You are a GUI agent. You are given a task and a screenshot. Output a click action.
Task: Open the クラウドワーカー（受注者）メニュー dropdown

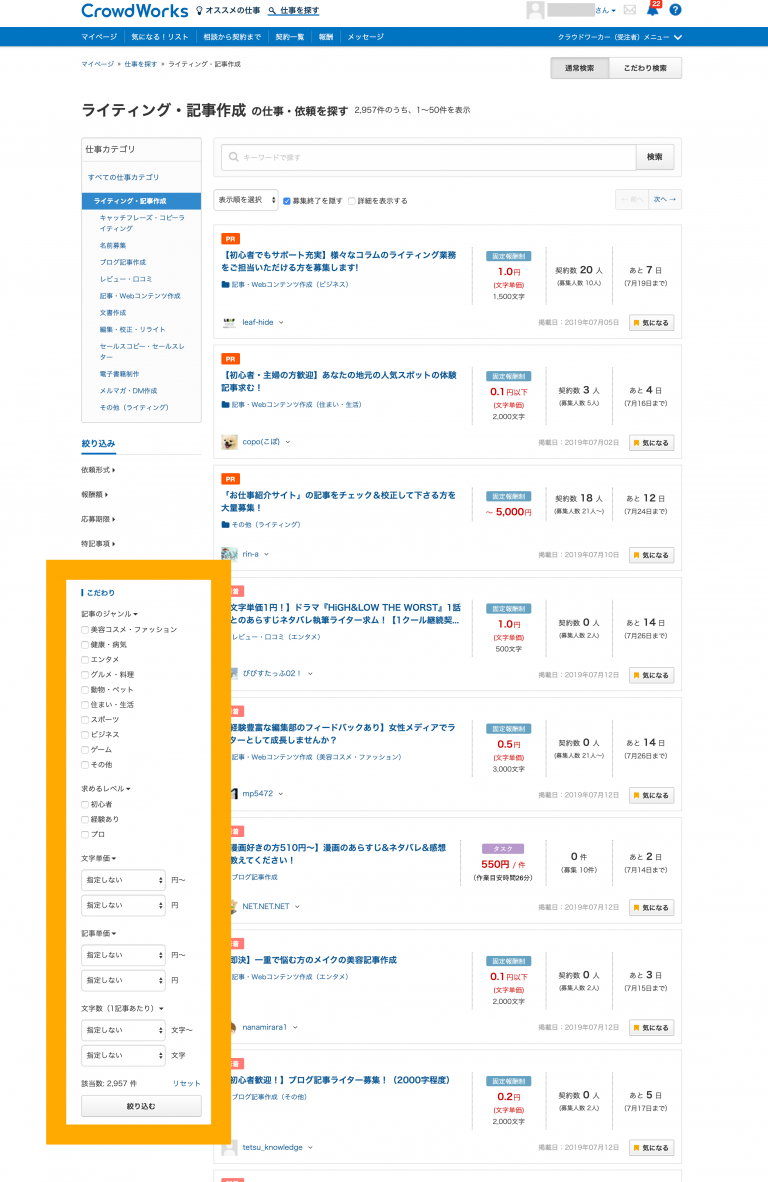620,37
